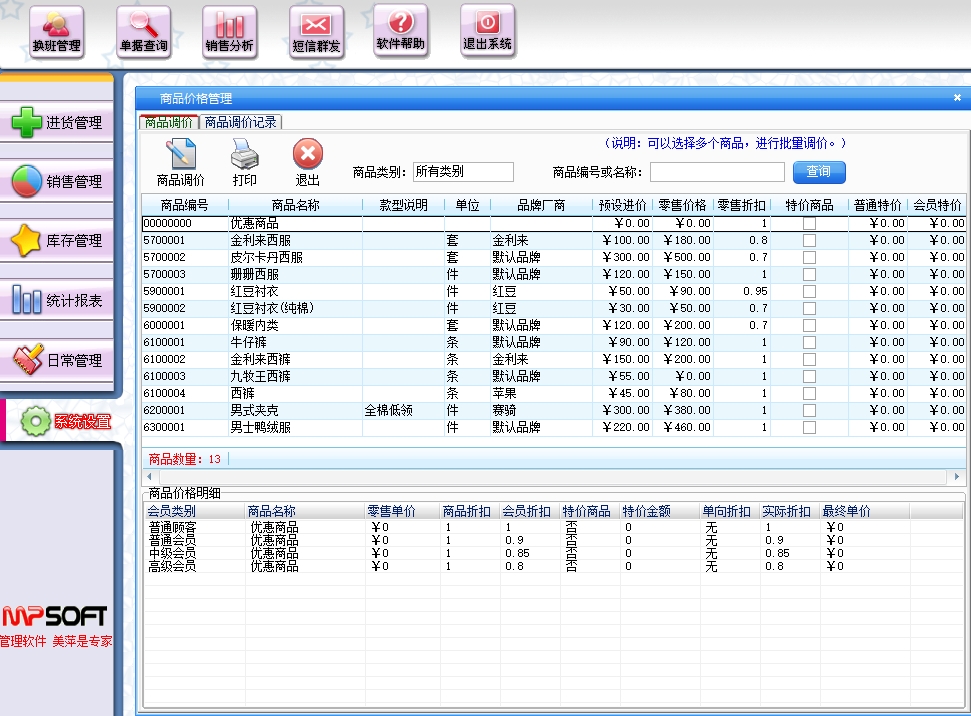The image size is (971, 716).
Task: Open 软件帮助 software help
Action: click(x=400, y=30)
